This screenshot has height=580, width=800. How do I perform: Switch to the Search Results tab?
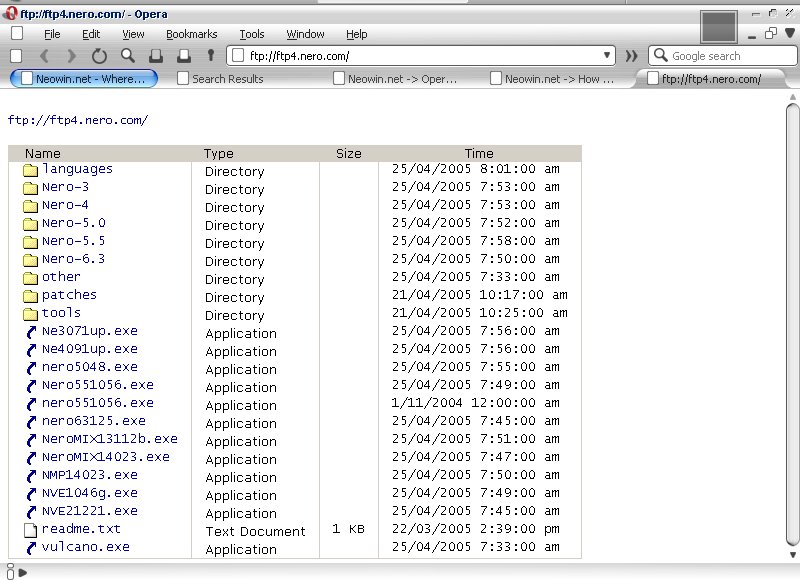[227, 78]
